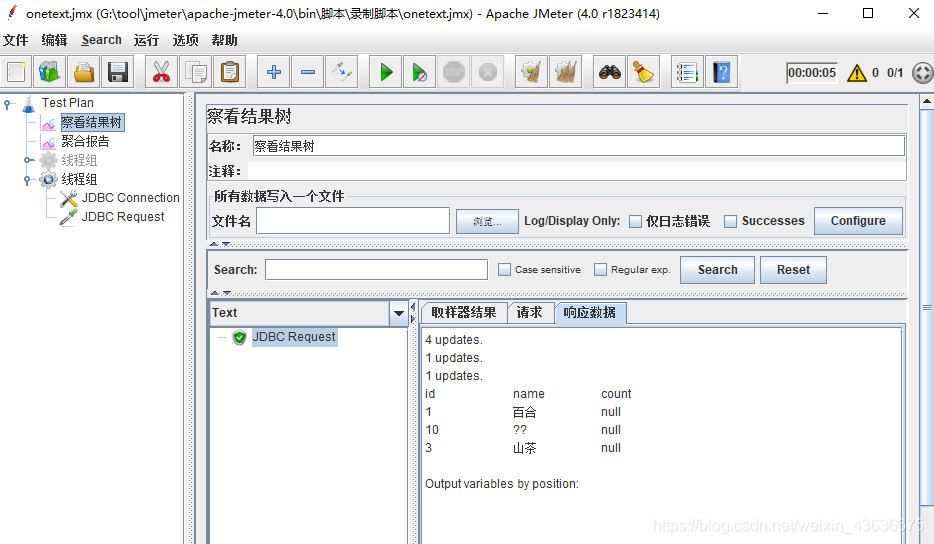Open the 文件 menu
Image resolution: width=934 pixels, height=544 pixels.
(x=15, y=40)
